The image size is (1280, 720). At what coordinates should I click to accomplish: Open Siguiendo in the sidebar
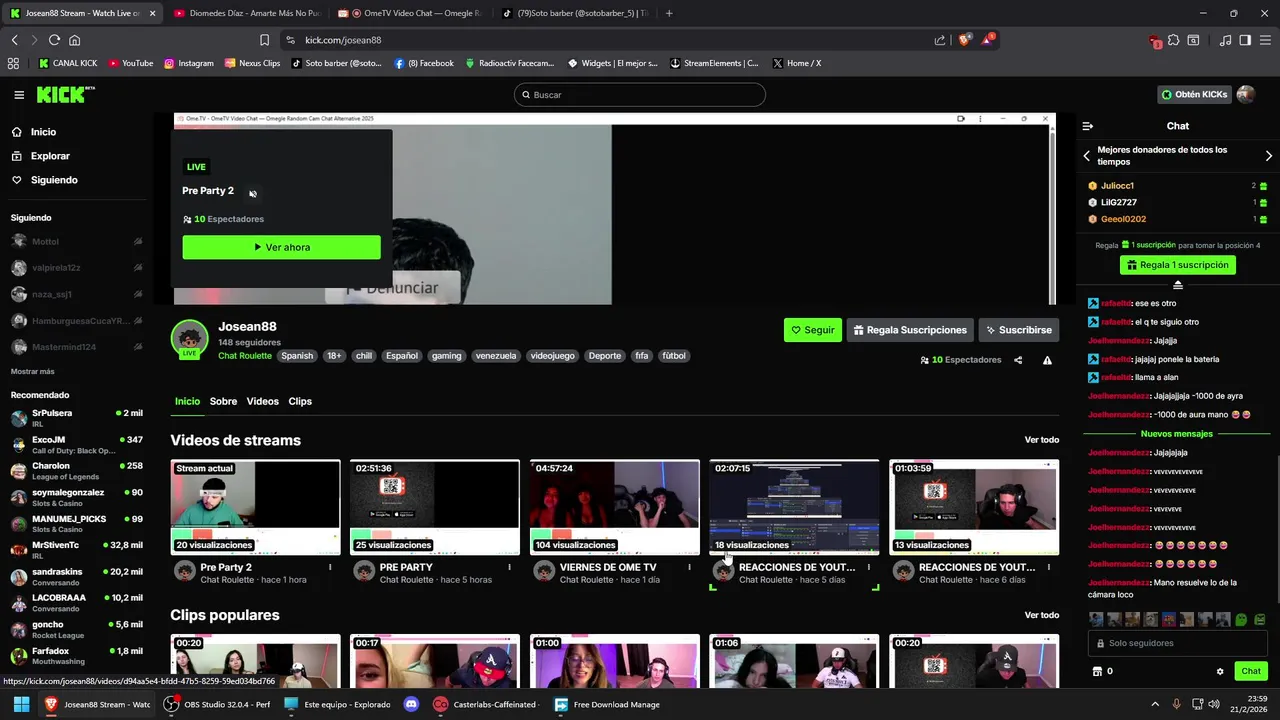(x=44, y=180)
